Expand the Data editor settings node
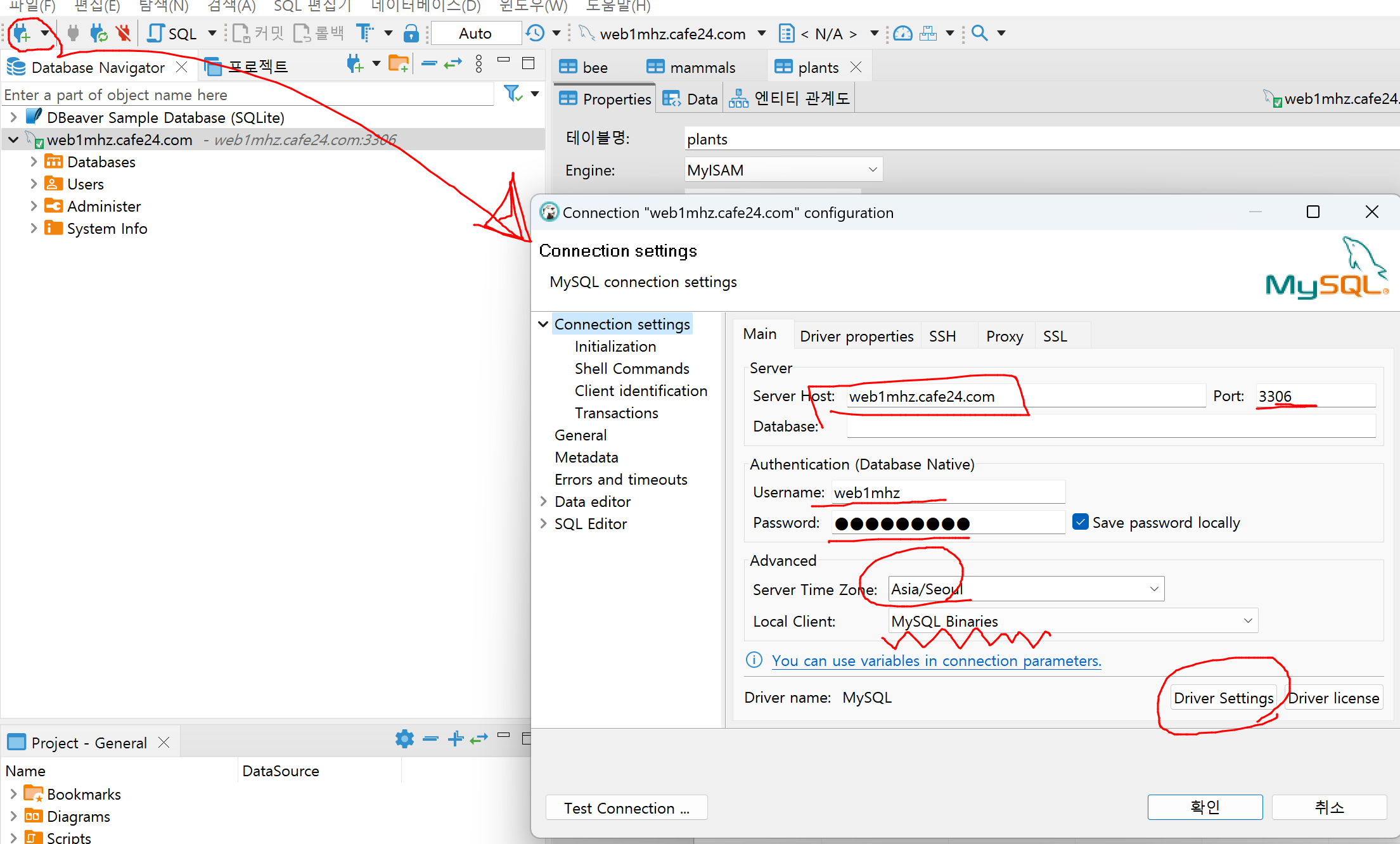 click(x=543, y=501)
